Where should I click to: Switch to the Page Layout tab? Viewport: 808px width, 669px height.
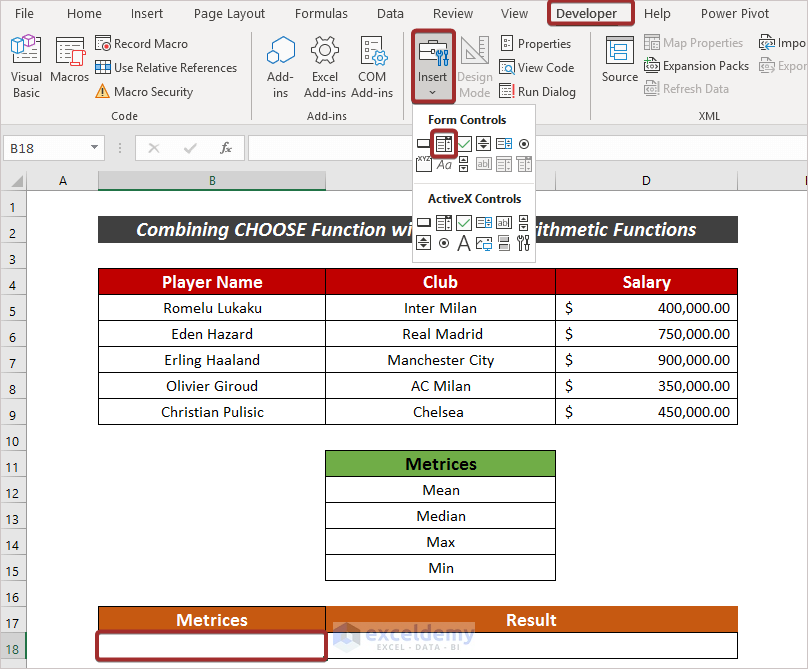[x=229, y=13]
